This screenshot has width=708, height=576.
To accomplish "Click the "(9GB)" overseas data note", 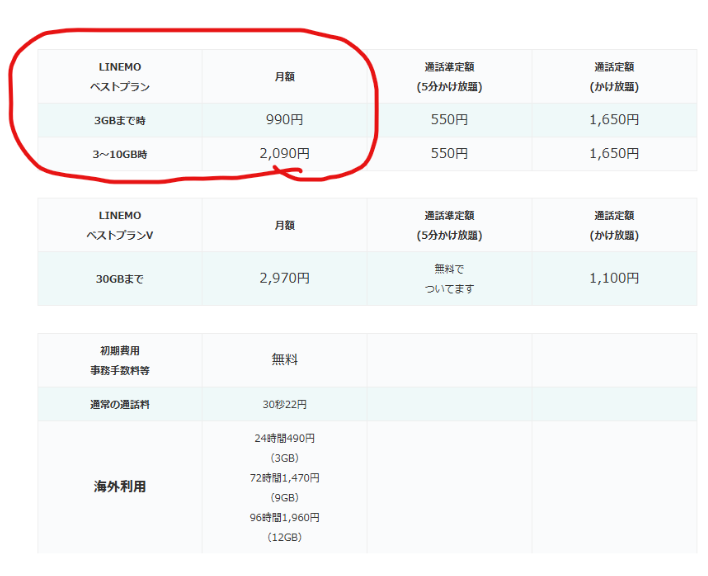I will pos(284,497).
